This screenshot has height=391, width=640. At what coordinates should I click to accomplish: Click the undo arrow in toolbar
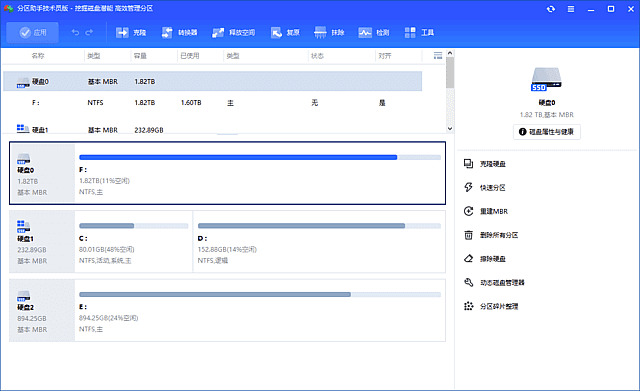[75, 32]
